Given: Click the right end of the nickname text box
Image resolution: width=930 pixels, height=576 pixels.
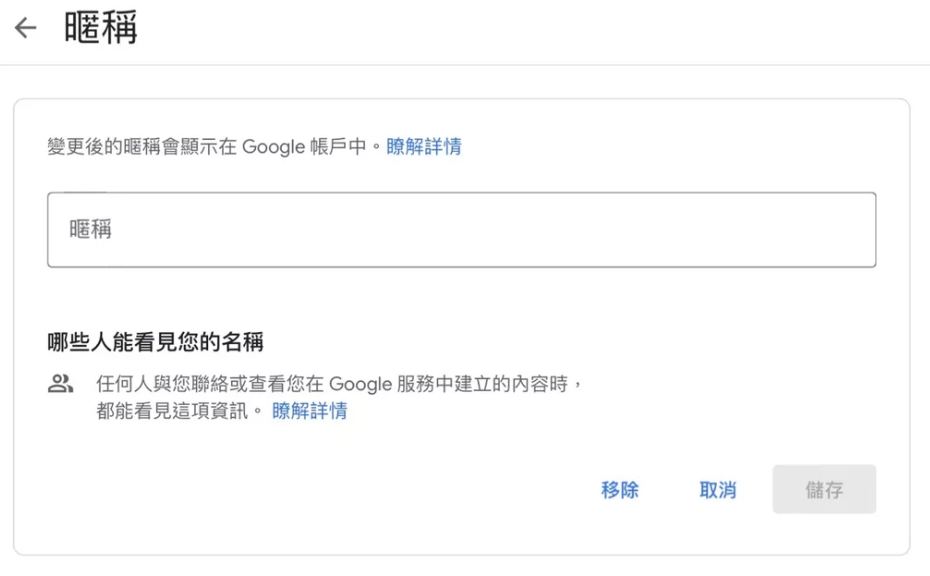Looking at the screenshot, I should [854, 230].
